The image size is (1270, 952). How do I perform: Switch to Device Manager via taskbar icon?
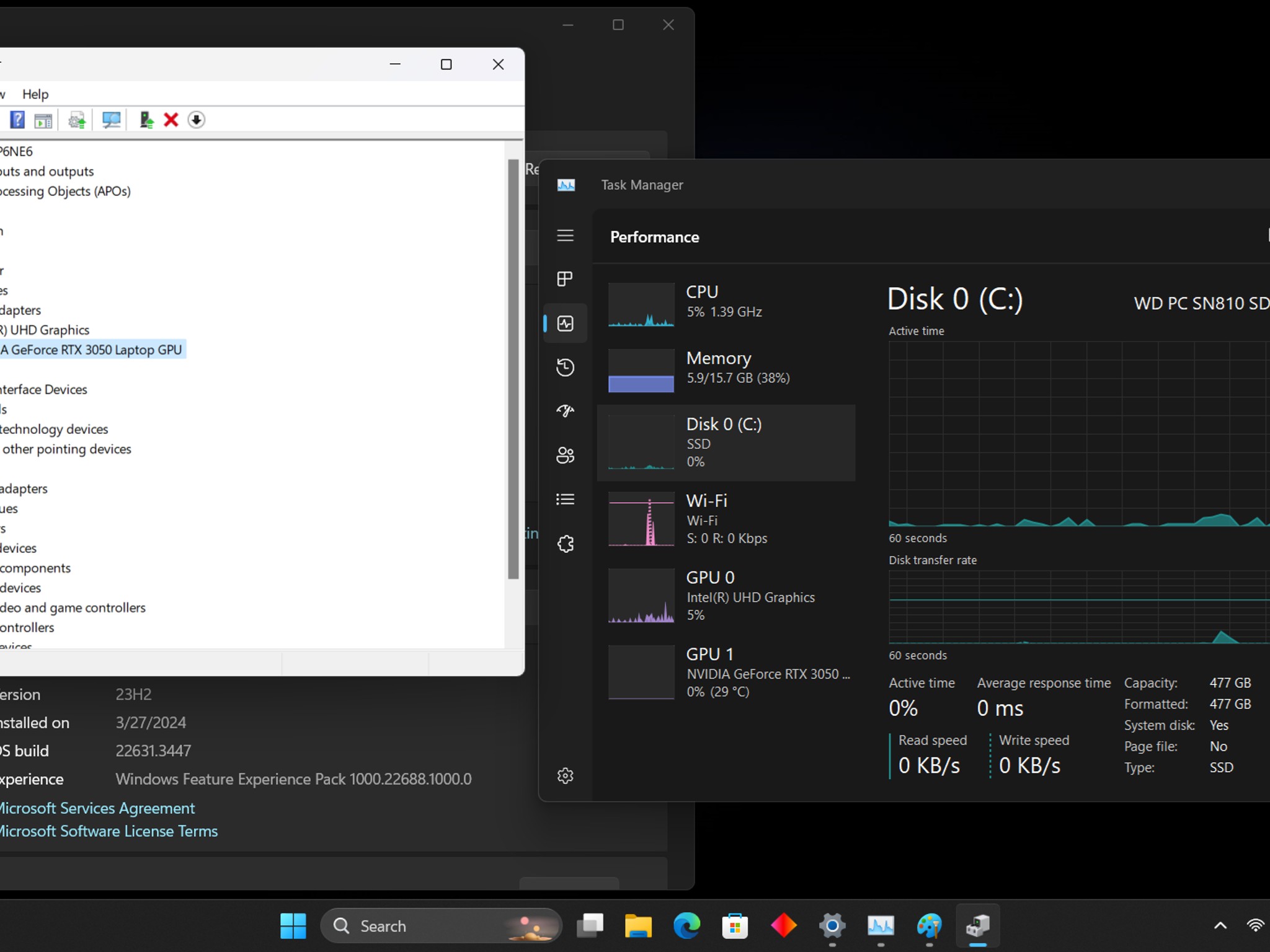coord(977,926)
